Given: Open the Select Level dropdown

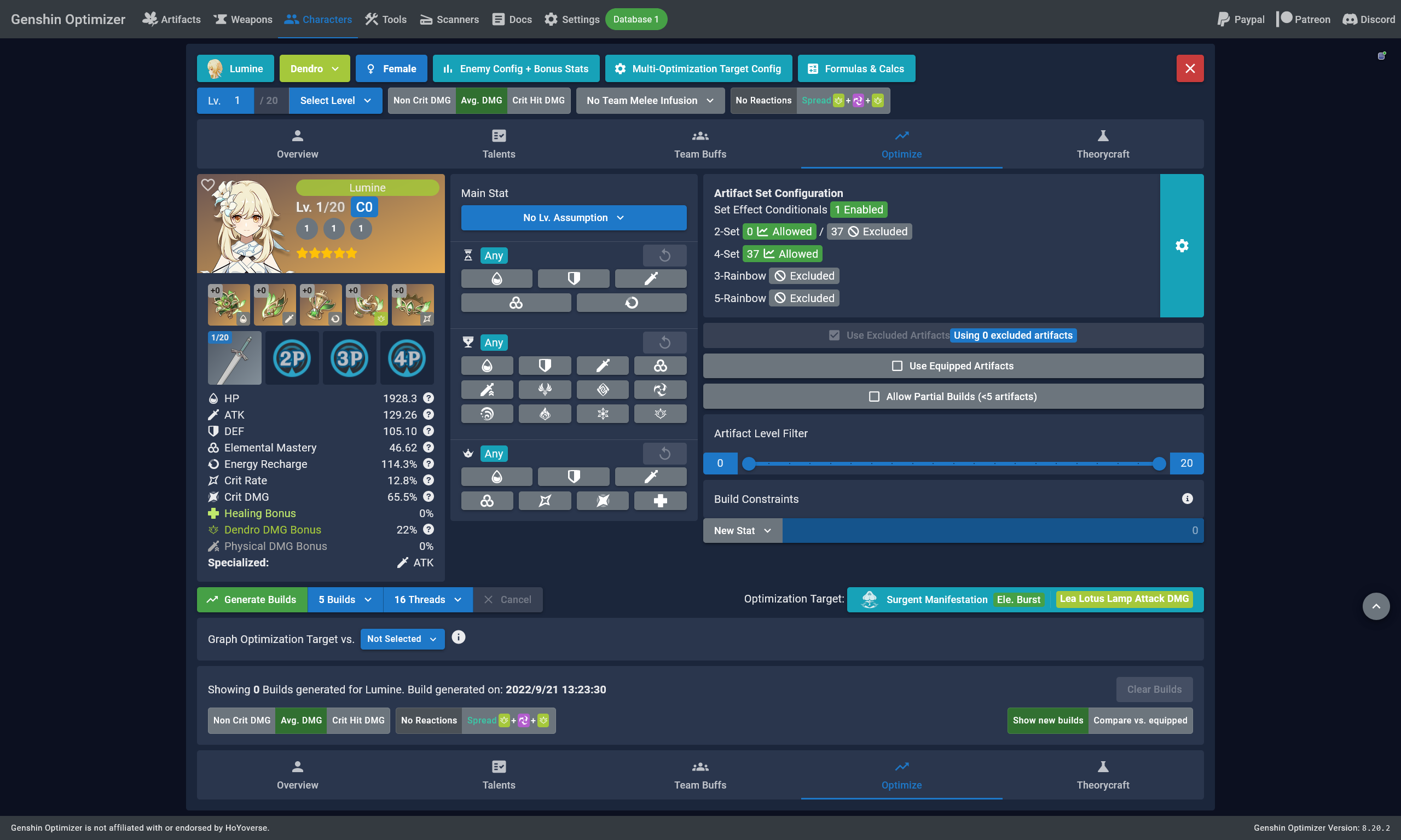Looking at the screenshot, I should click(334, 100).
